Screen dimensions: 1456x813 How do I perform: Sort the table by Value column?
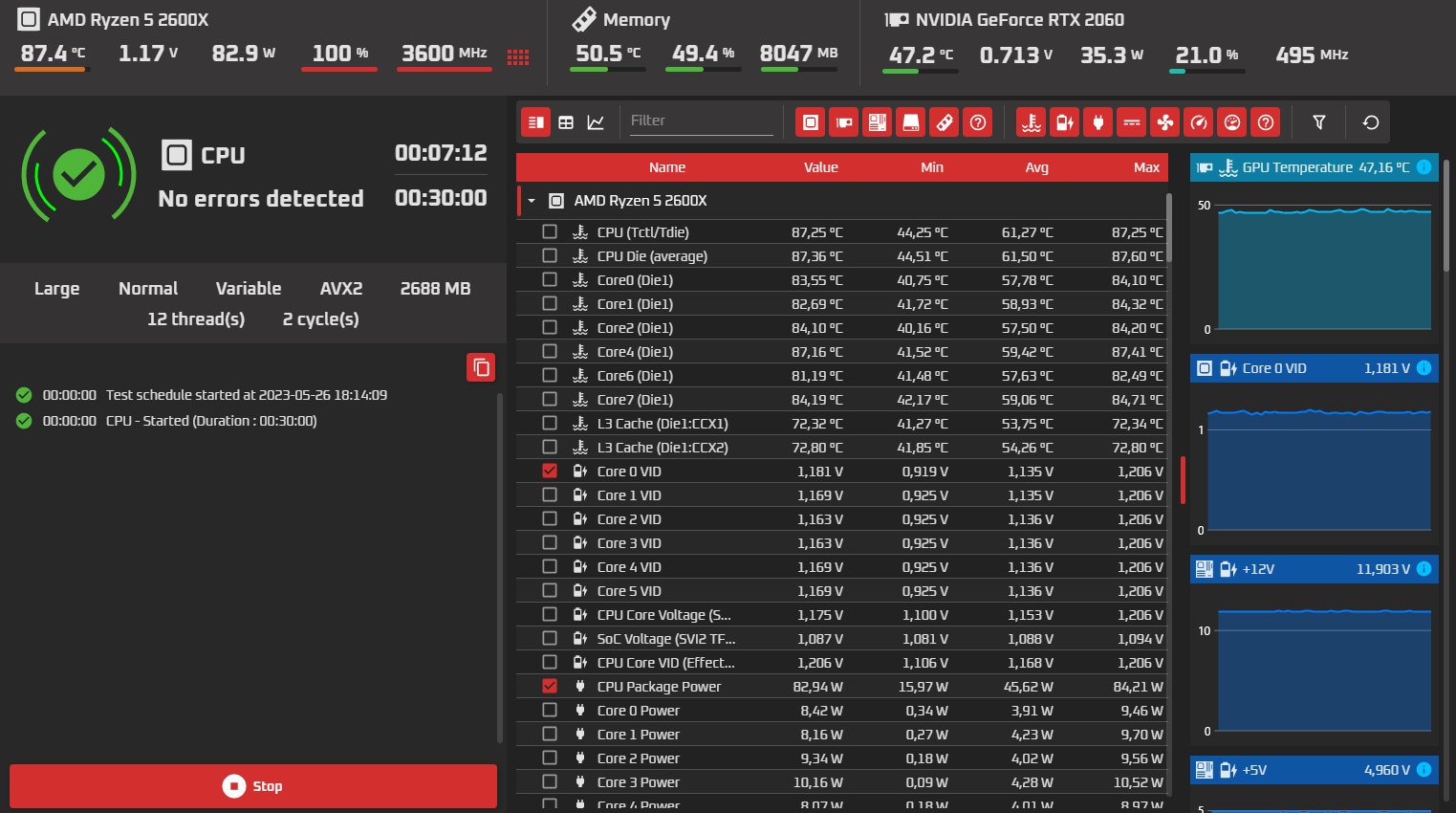click(821, 167)
